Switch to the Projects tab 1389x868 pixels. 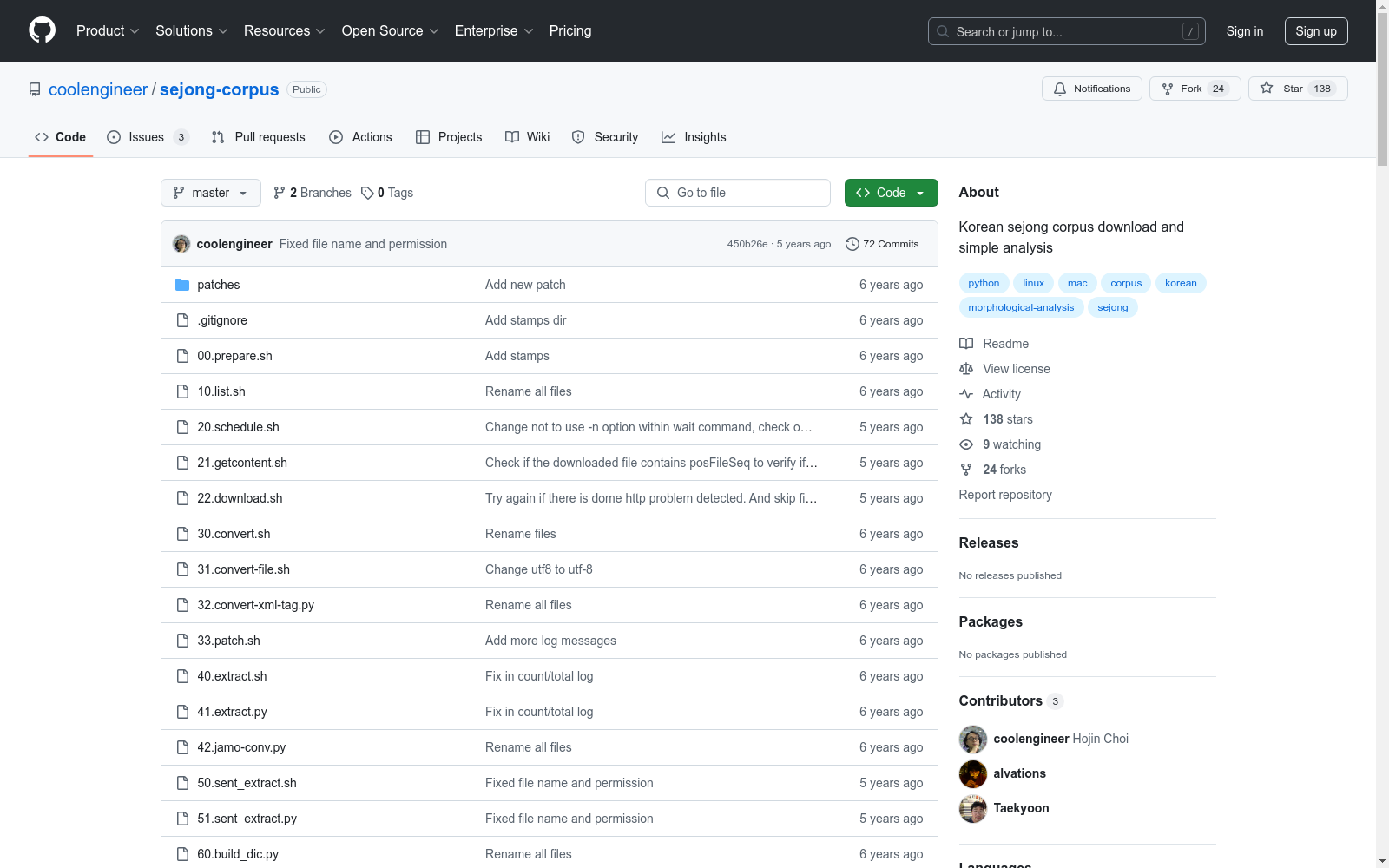pos(449,137)
